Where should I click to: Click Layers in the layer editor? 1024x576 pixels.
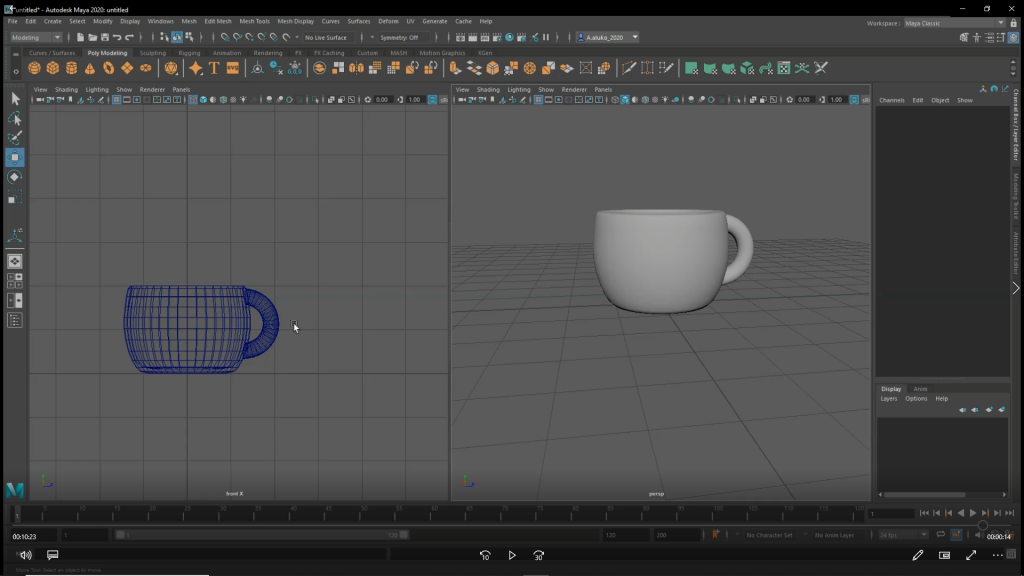pos(888,399)
